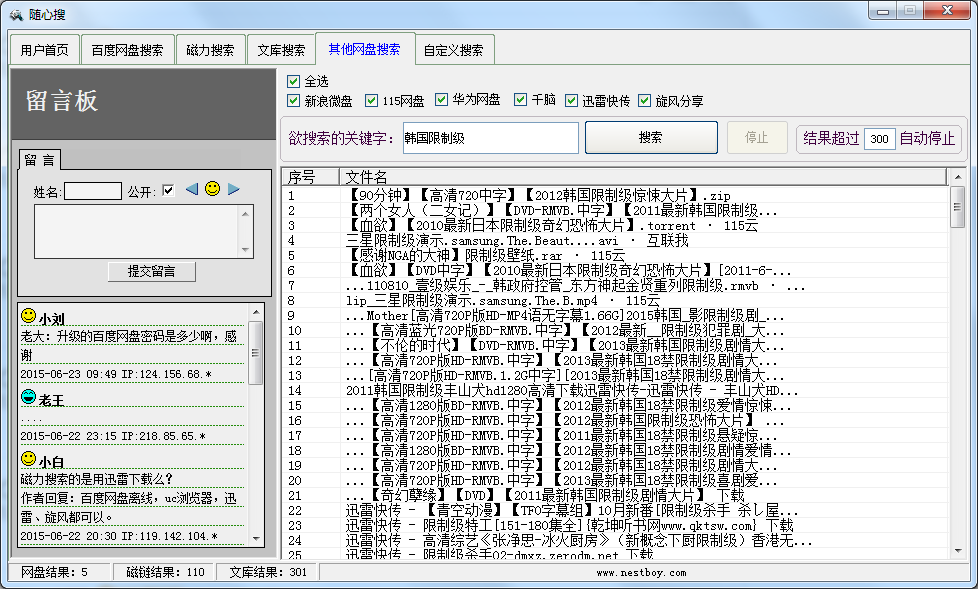
Task: Click the left blue arrow emoticon selector
Action: tap(191, 190)
